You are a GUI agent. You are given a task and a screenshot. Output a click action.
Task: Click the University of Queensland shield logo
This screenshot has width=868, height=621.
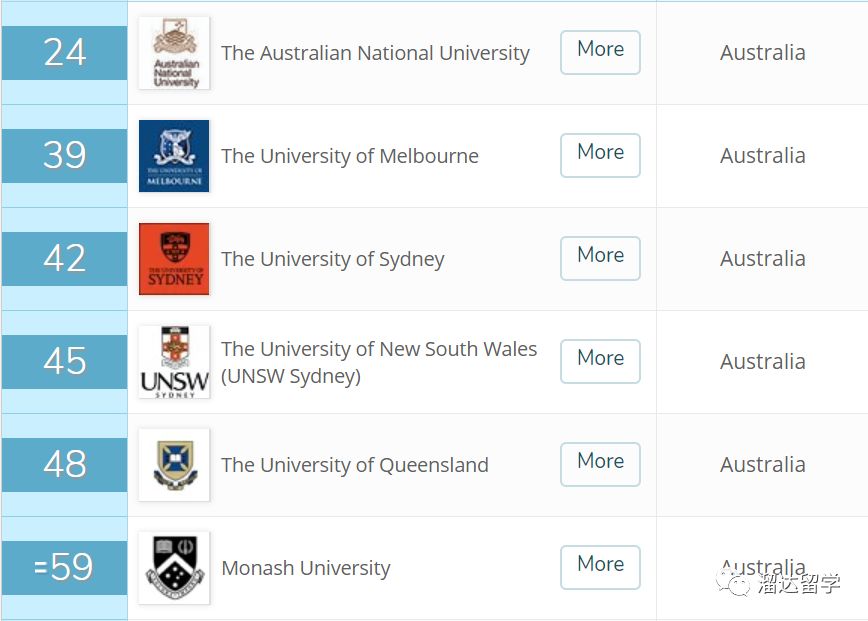[x=174, y=465]
